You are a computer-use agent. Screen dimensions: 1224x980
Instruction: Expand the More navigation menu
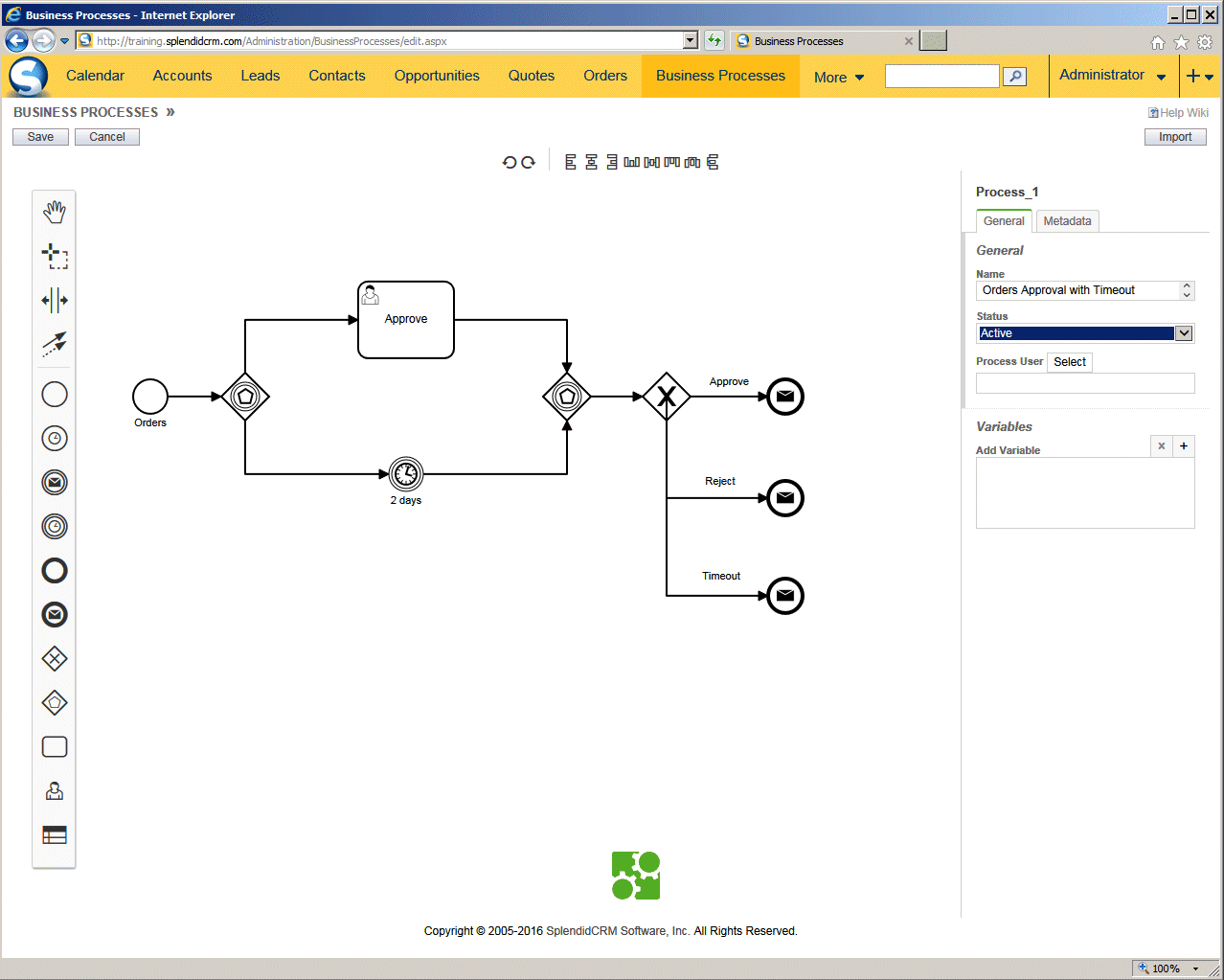coord(838,78)
